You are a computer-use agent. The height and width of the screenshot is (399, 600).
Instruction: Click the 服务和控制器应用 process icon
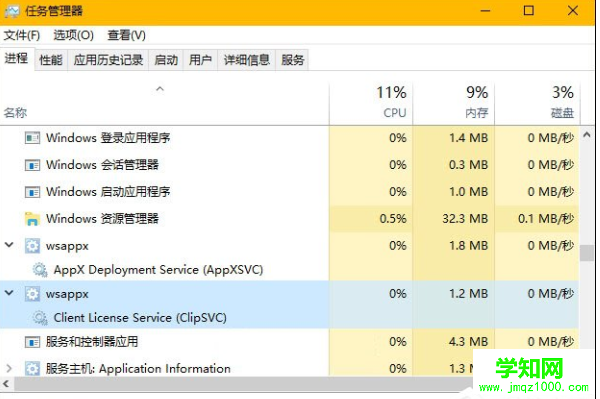(x=32, y=342)
